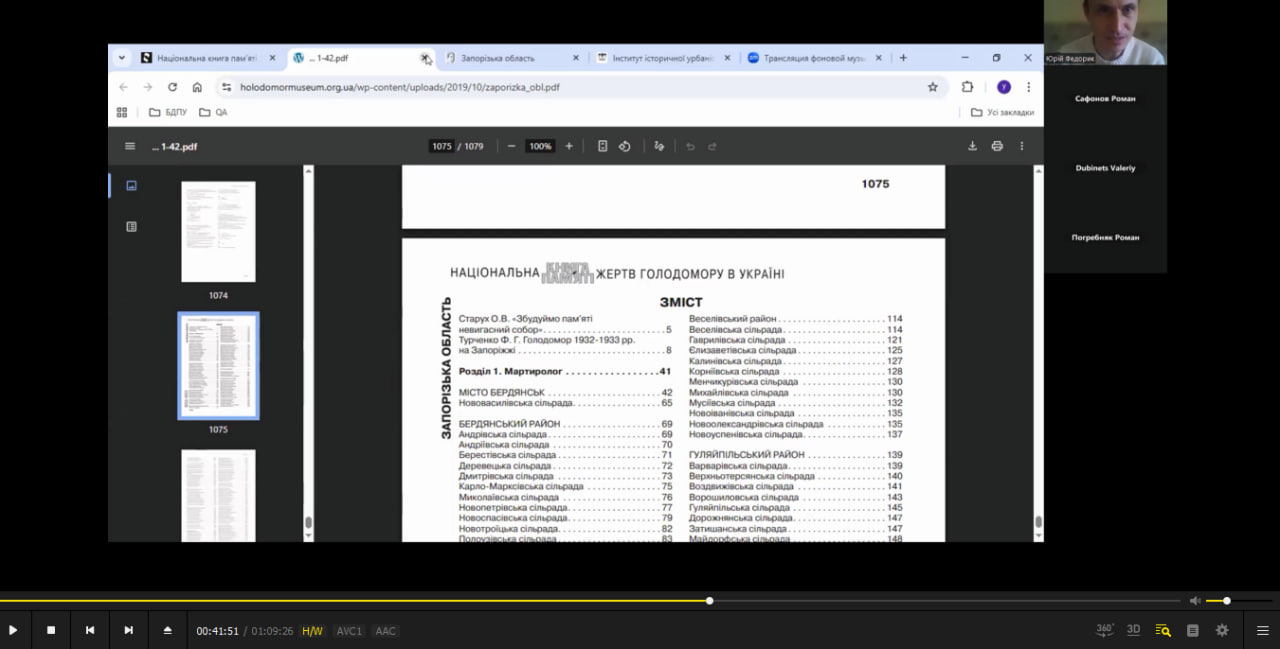Toggle 3D video mode
Image resolution: width=1280 pixels, height=649 pixels.
(1133, 630)
